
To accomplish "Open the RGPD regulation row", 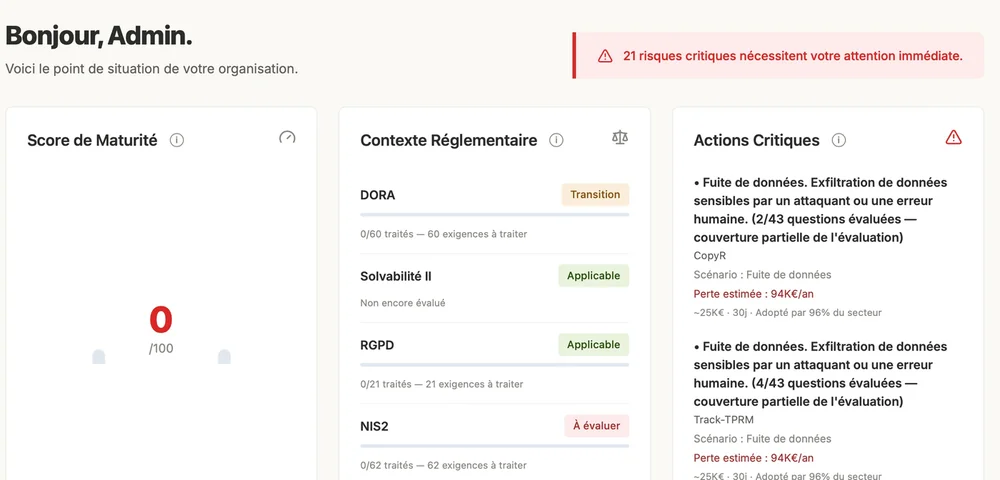I will tap(494, 362).
